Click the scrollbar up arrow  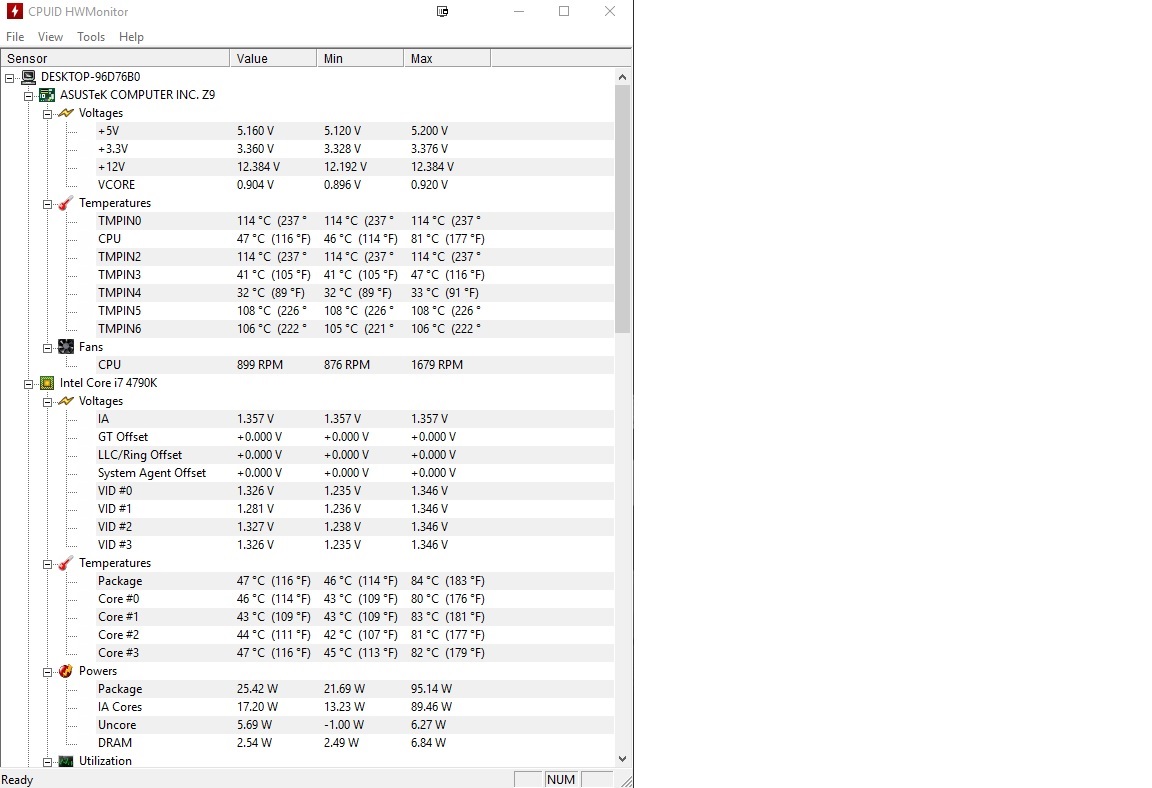tap(622, 76)
